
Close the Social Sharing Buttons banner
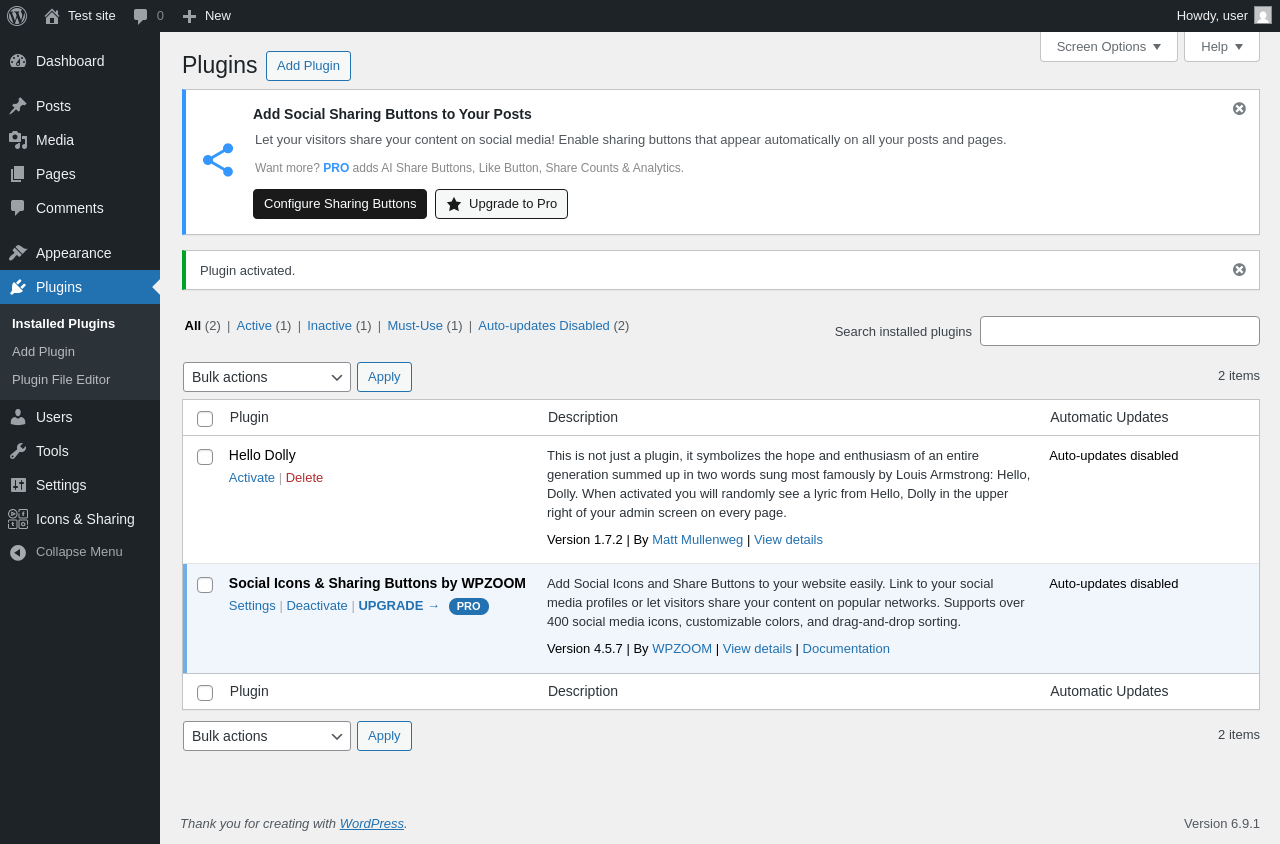click(1239, 109)
